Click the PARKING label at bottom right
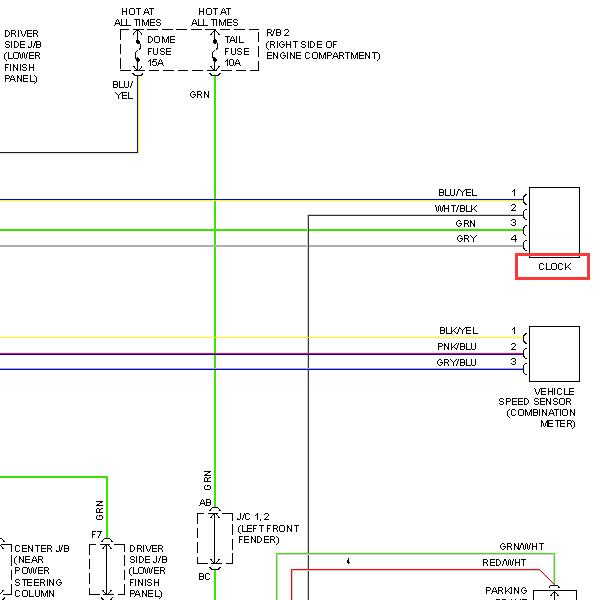This screenshot has width=596, height=600. coord(506,590)
